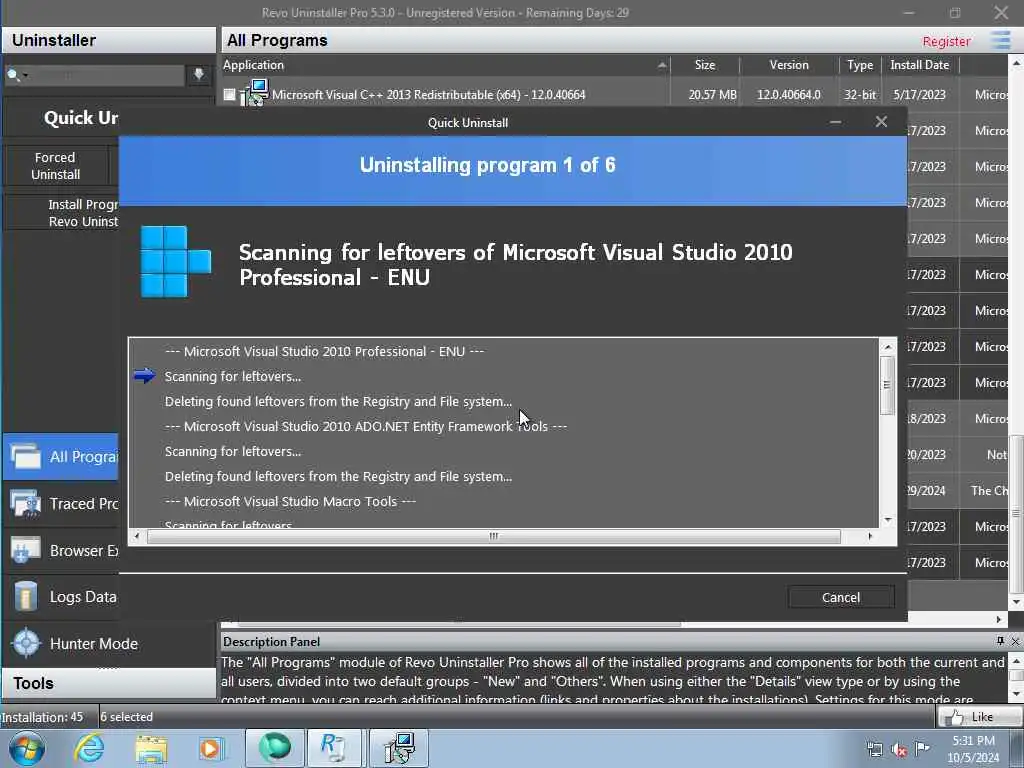
Task: Click the network tray icon
Action: 874,750
